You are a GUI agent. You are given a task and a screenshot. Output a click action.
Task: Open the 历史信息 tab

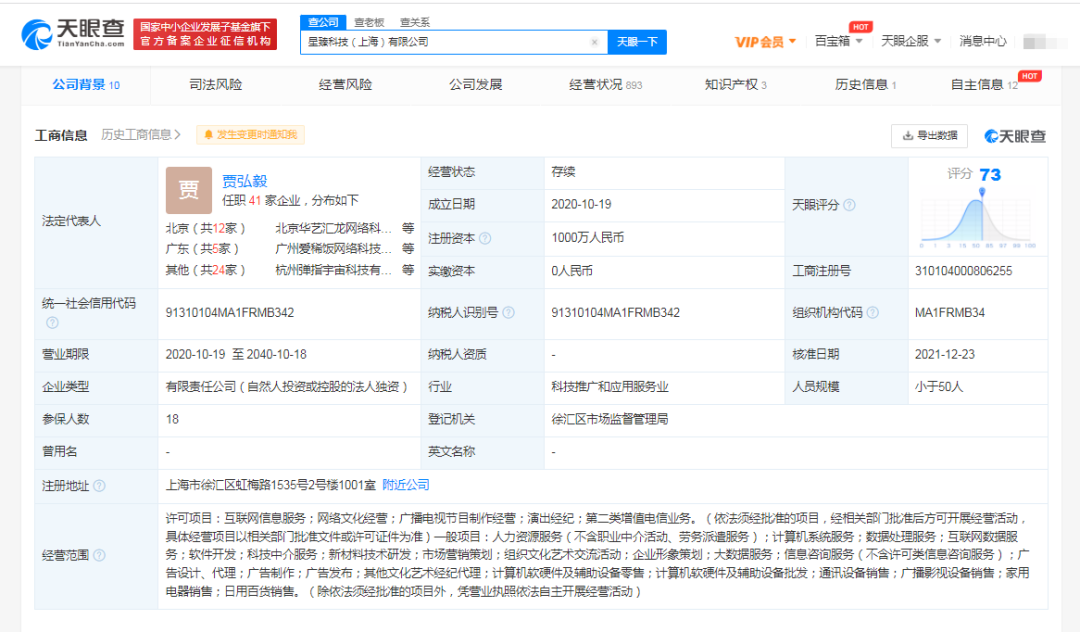(866, 85)
